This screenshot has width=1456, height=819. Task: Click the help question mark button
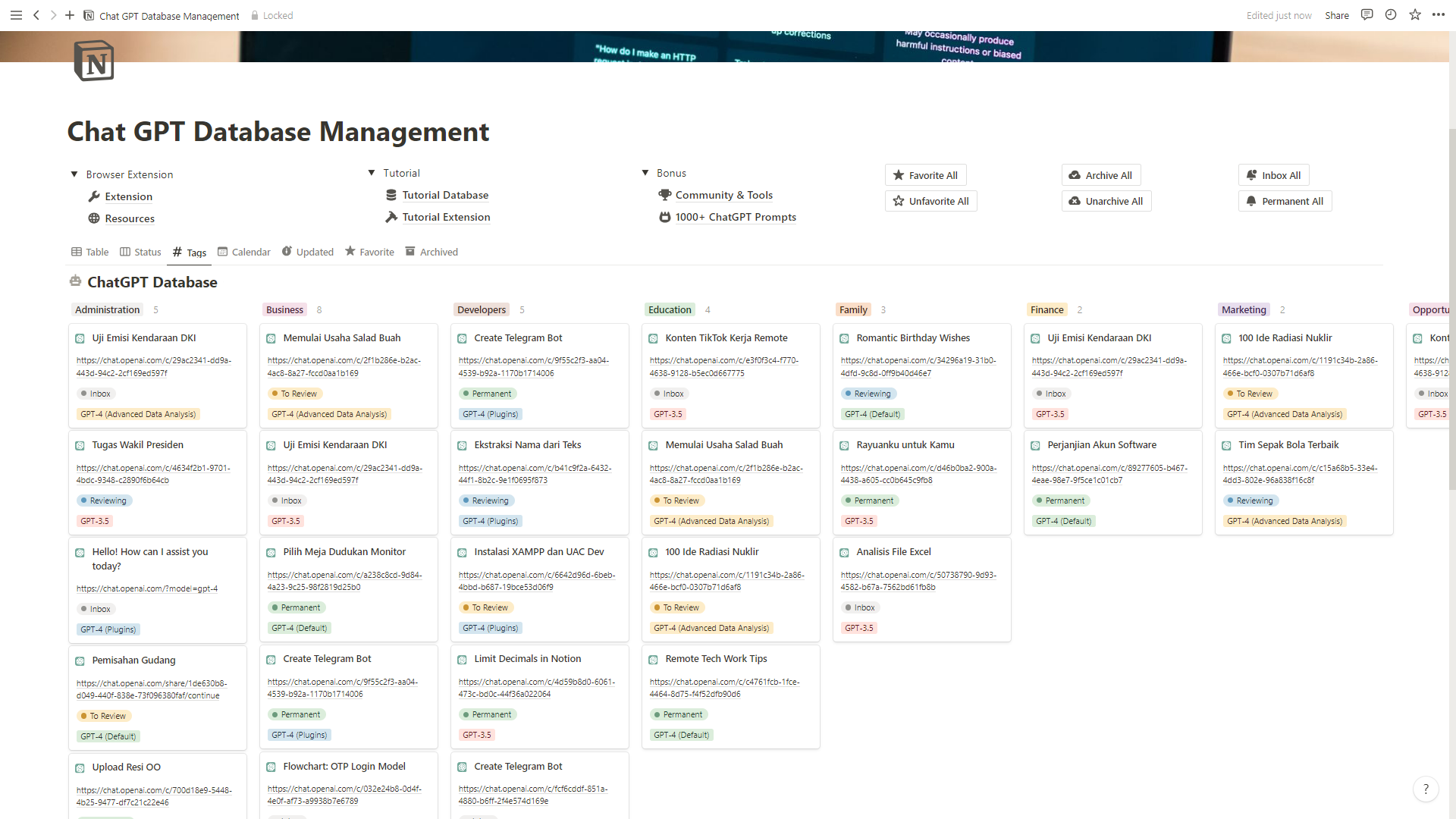(1426, 789)
